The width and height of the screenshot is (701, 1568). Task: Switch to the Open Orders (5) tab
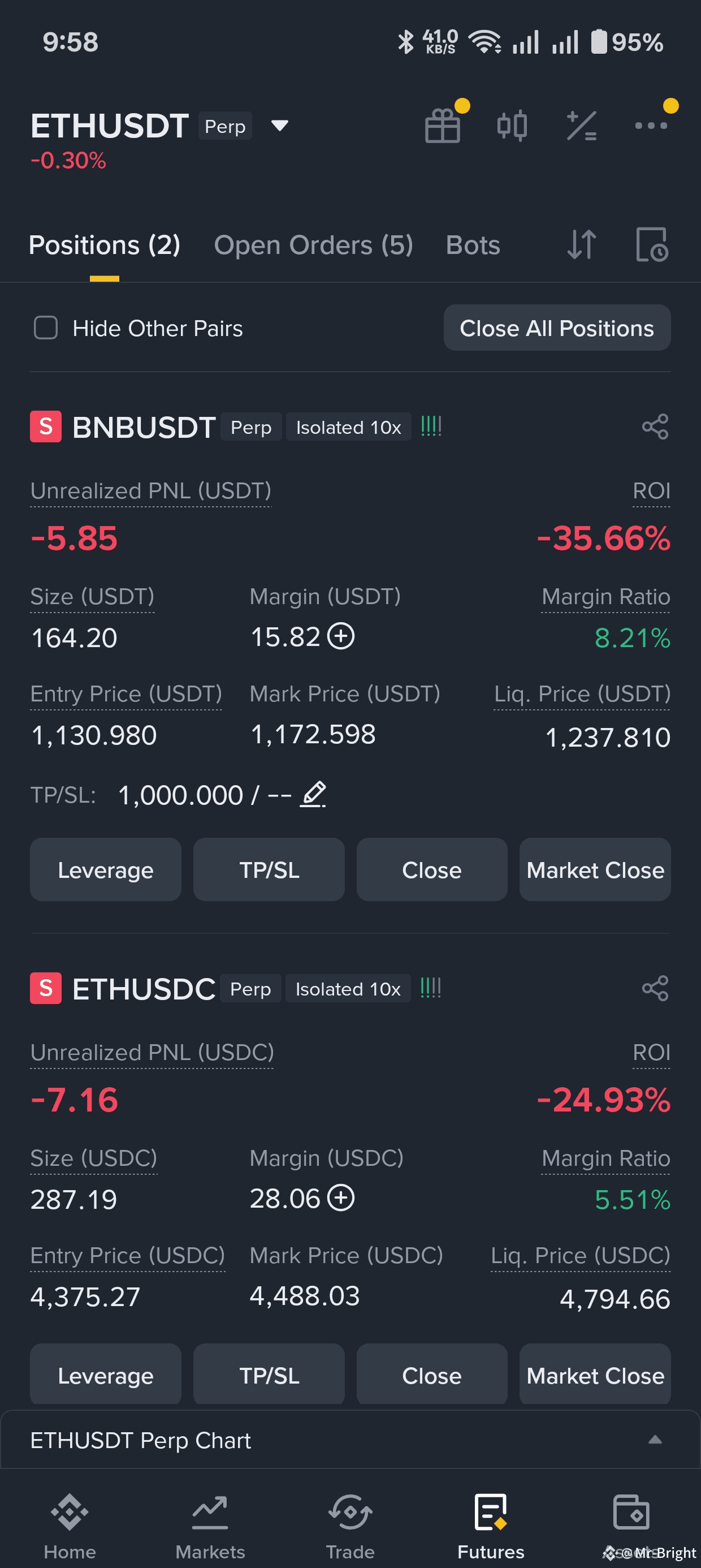pyautogui.click(x=313, y=245)
